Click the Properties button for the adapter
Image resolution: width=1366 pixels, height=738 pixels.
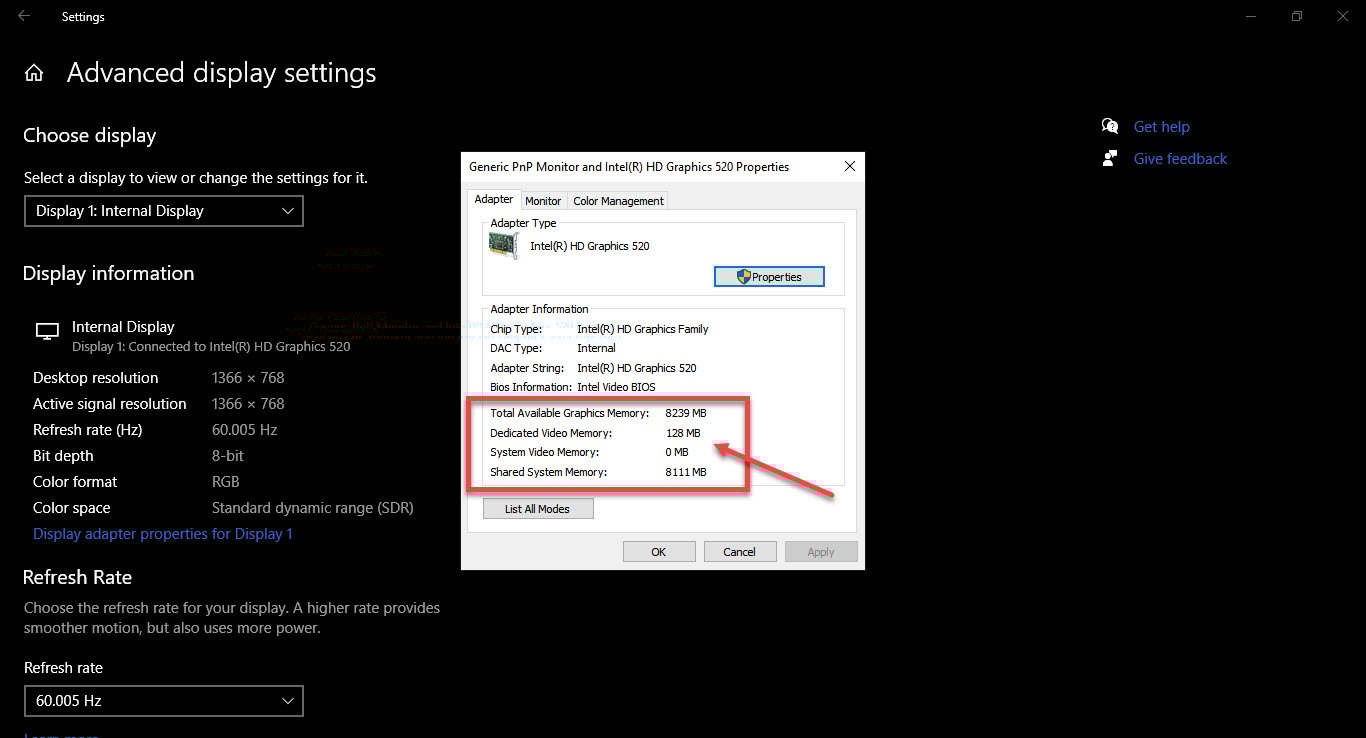click(769, 276)
